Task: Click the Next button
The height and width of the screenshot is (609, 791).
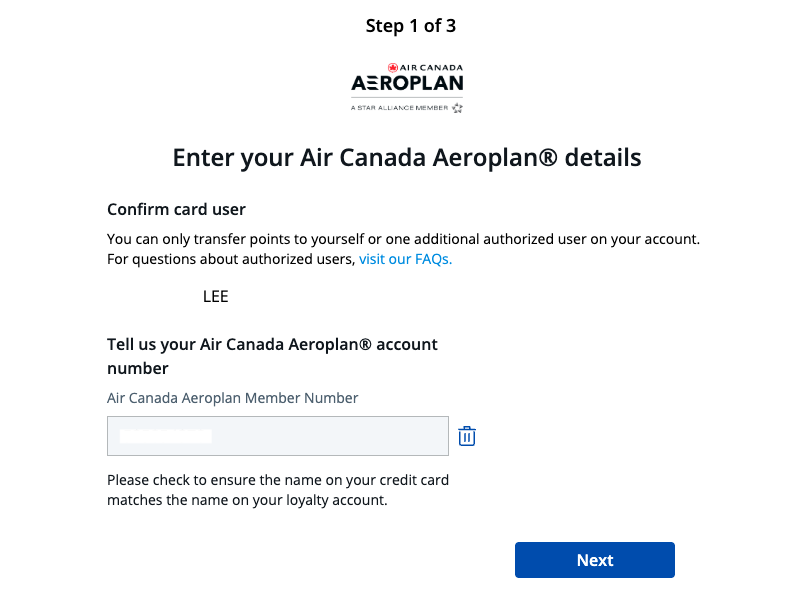Action: tap(595, 560)
